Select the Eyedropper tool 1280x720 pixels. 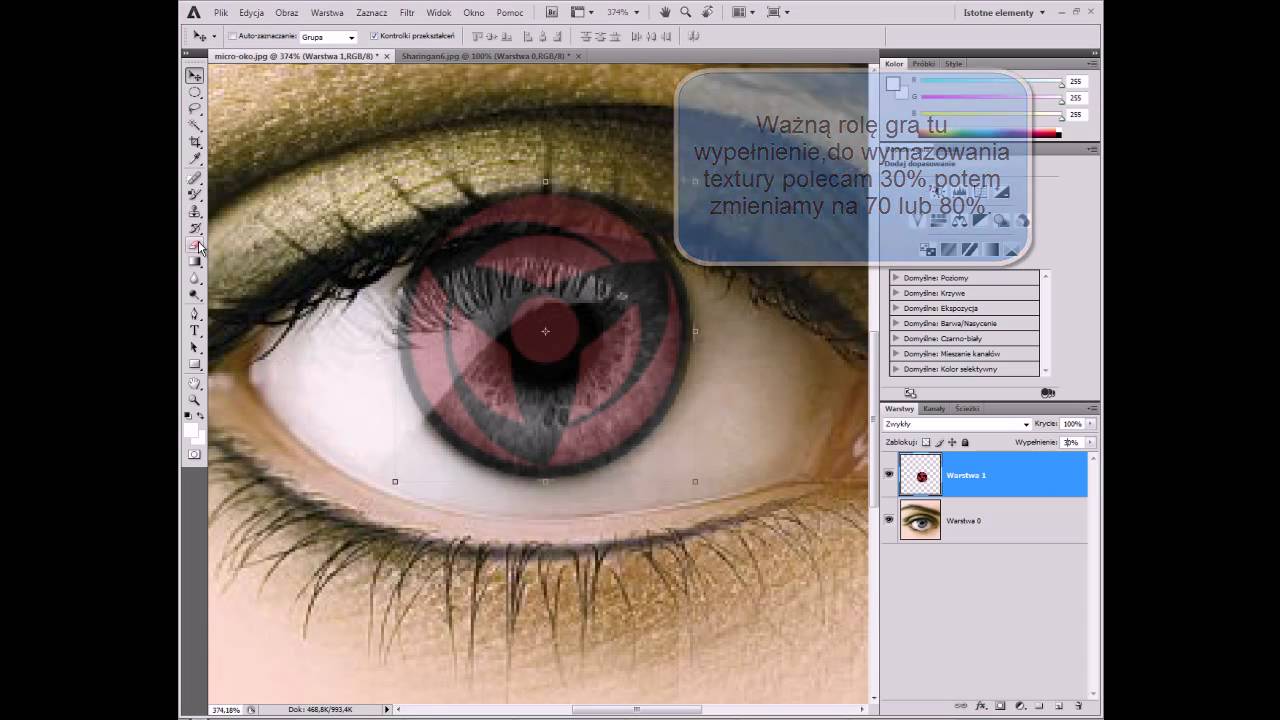coord(195,158)
